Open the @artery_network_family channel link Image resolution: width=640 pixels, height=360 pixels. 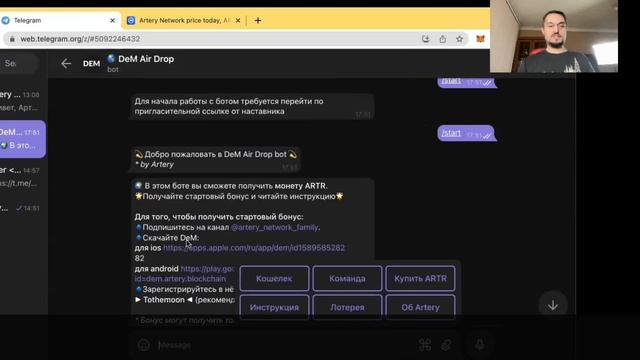pyautogui.click(x=274, y=227)
